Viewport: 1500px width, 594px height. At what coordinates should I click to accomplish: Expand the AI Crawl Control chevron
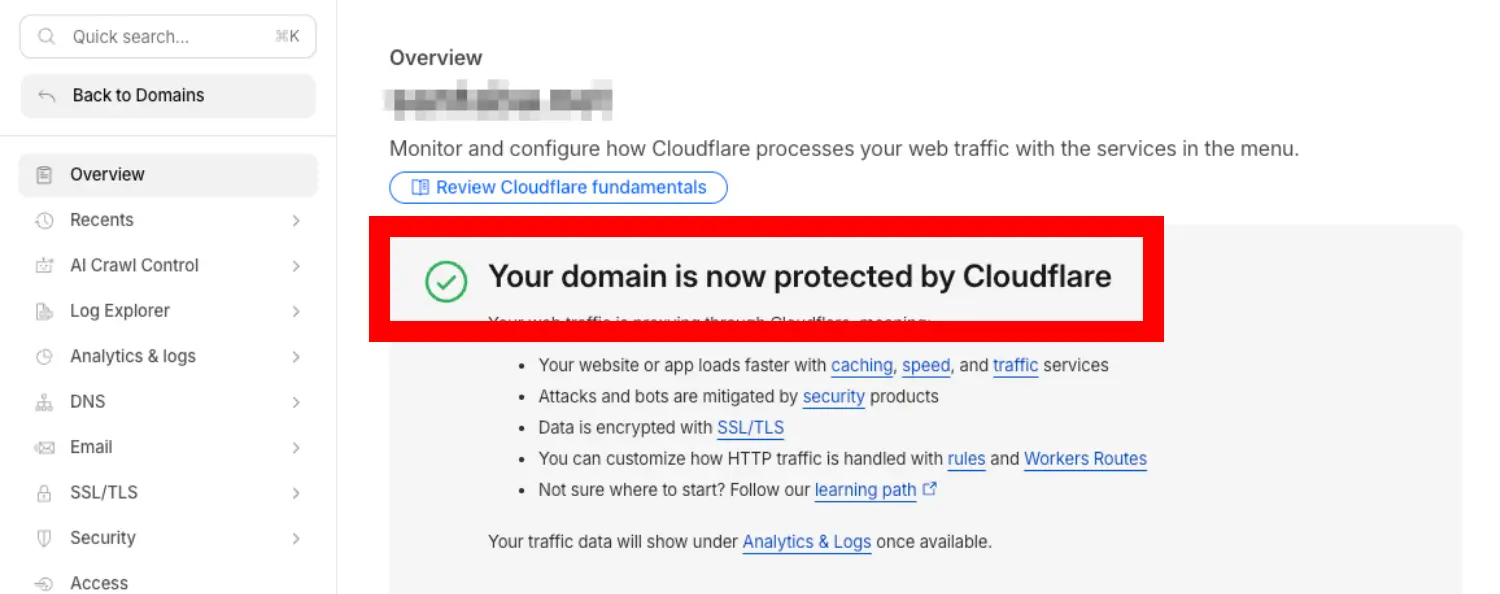[x=296, y=266]
